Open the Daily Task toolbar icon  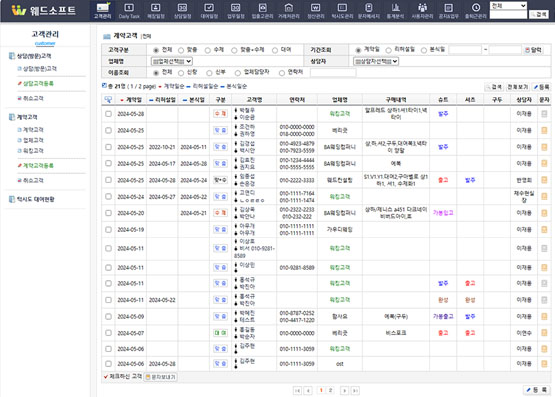click(x=129, y=10)
